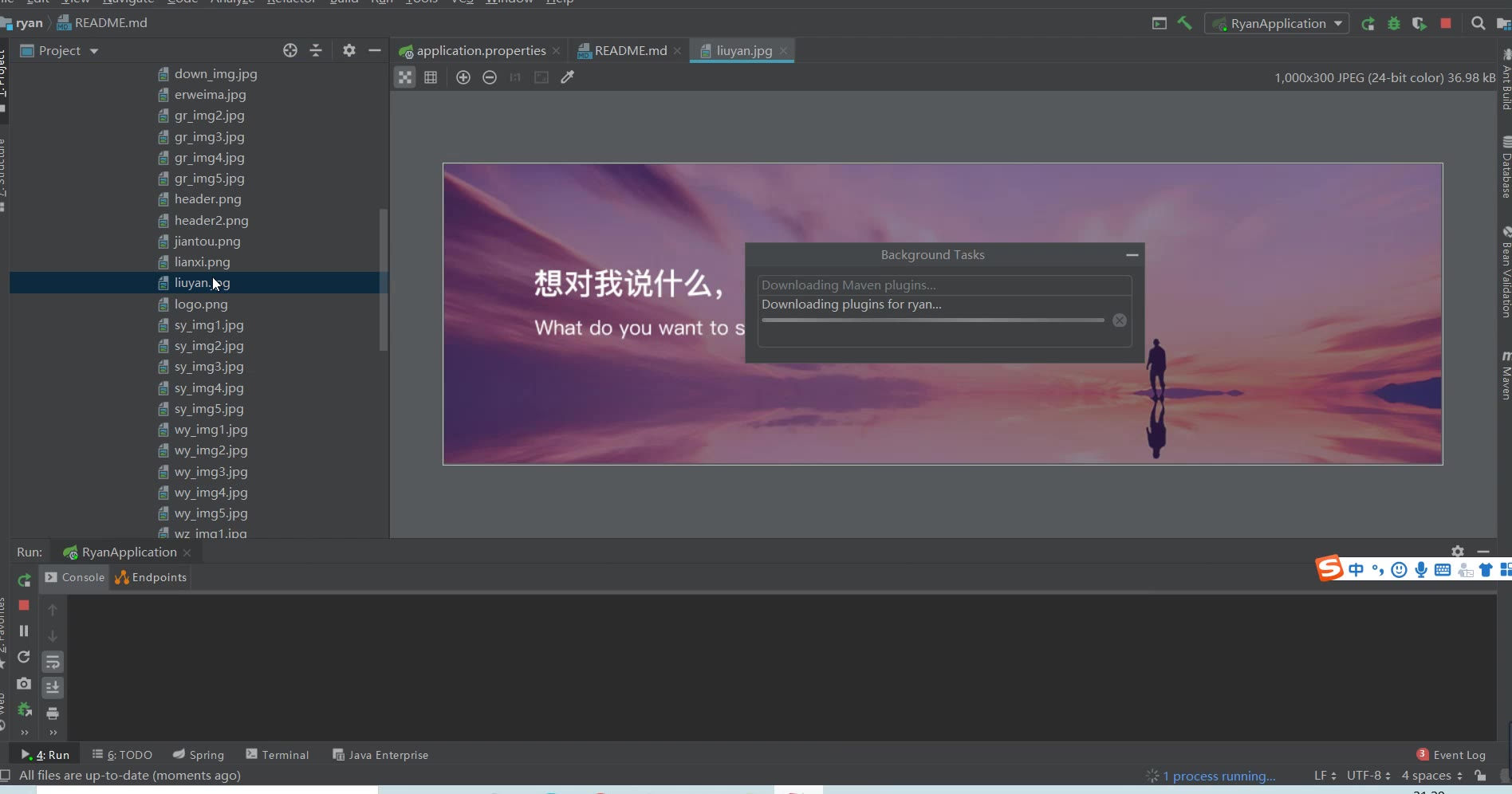Open the UTF-8 encoding selector
The height and width of the screenshot is (794, 1512).
(x=1368, y=776)
